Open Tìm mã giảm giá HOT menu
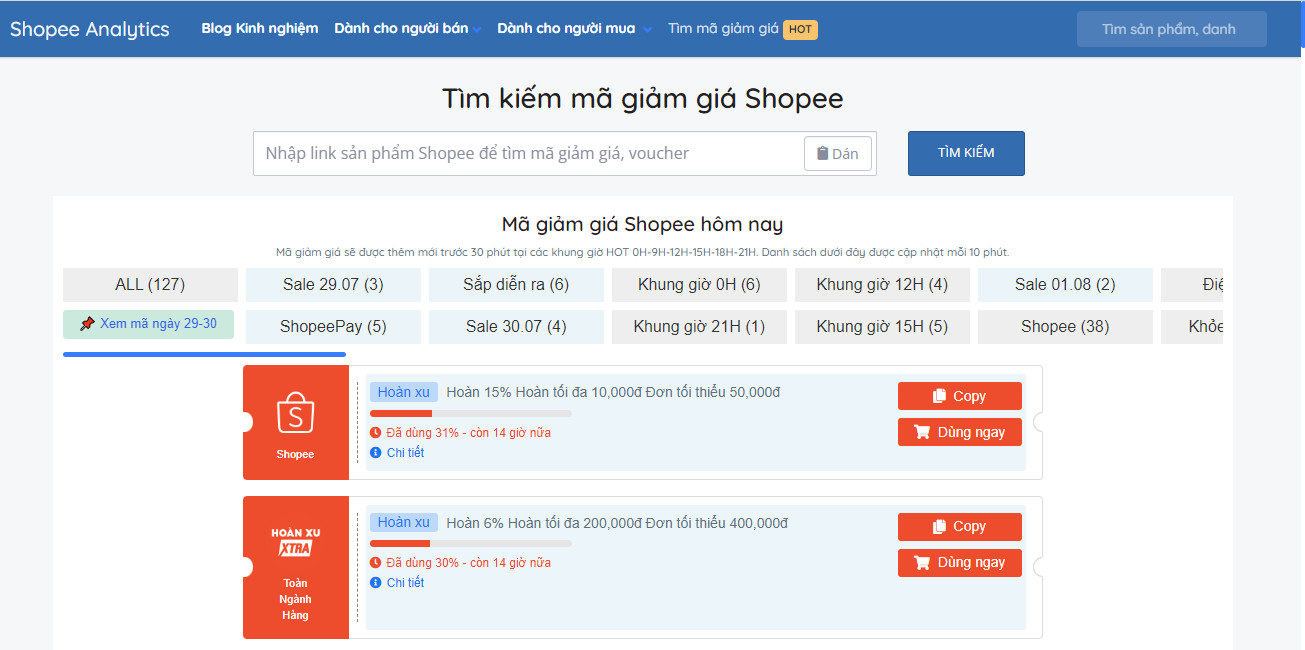 point(742,29)
